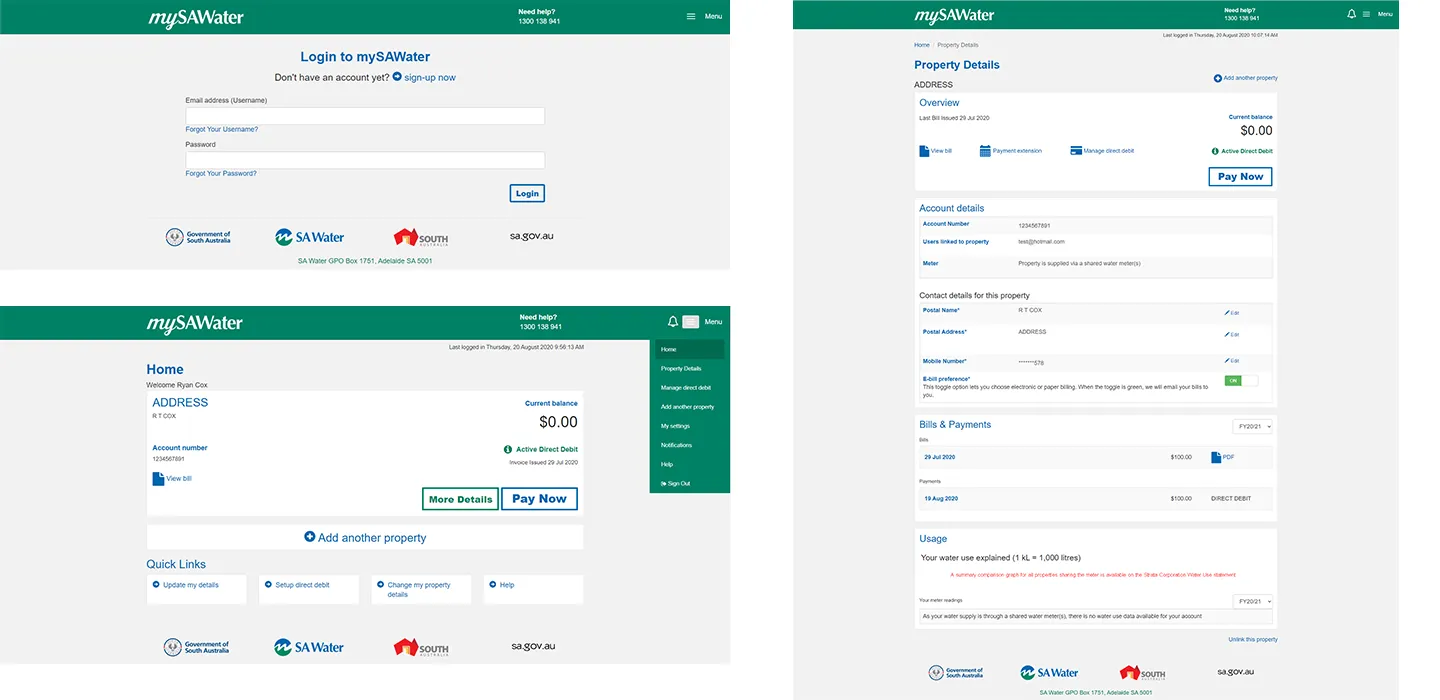Click the arrow icon next to sign-up now
Viewport: 1440px width, 700px height.
[397, 77]
